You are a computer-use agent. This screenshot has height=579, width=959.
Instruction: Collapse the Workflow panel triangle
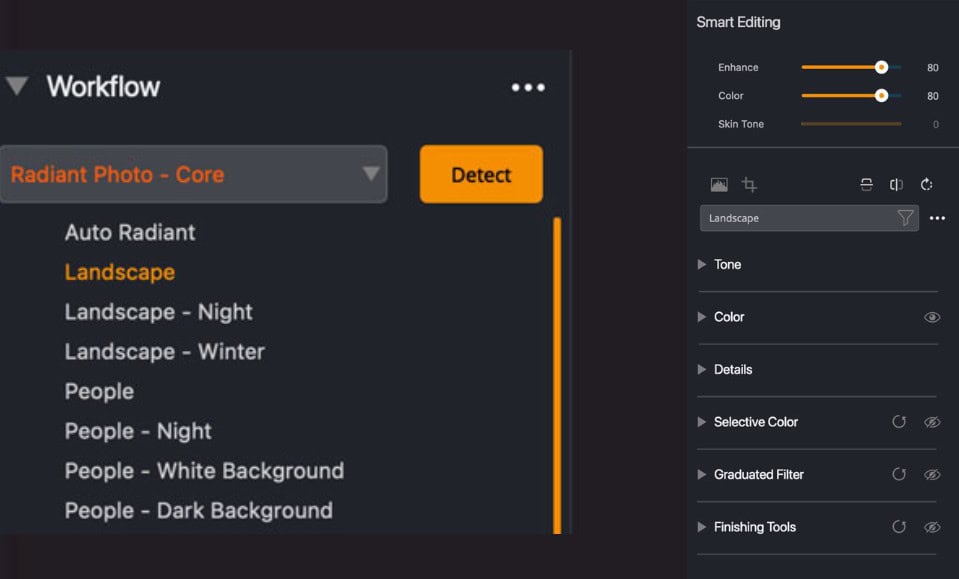click(x=17, y=86)
